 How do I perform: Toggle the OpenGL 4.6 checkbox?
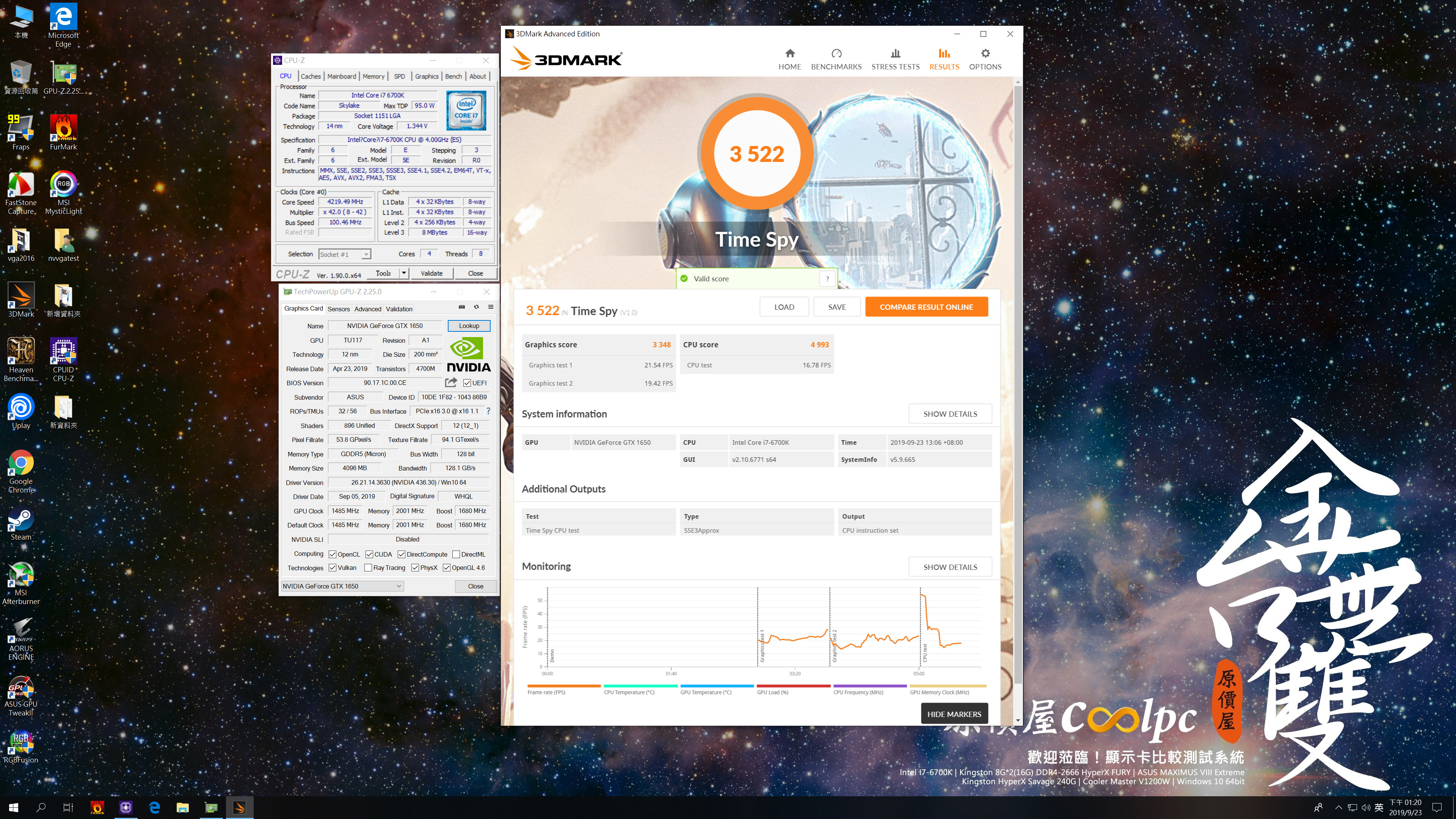[447, 568]
